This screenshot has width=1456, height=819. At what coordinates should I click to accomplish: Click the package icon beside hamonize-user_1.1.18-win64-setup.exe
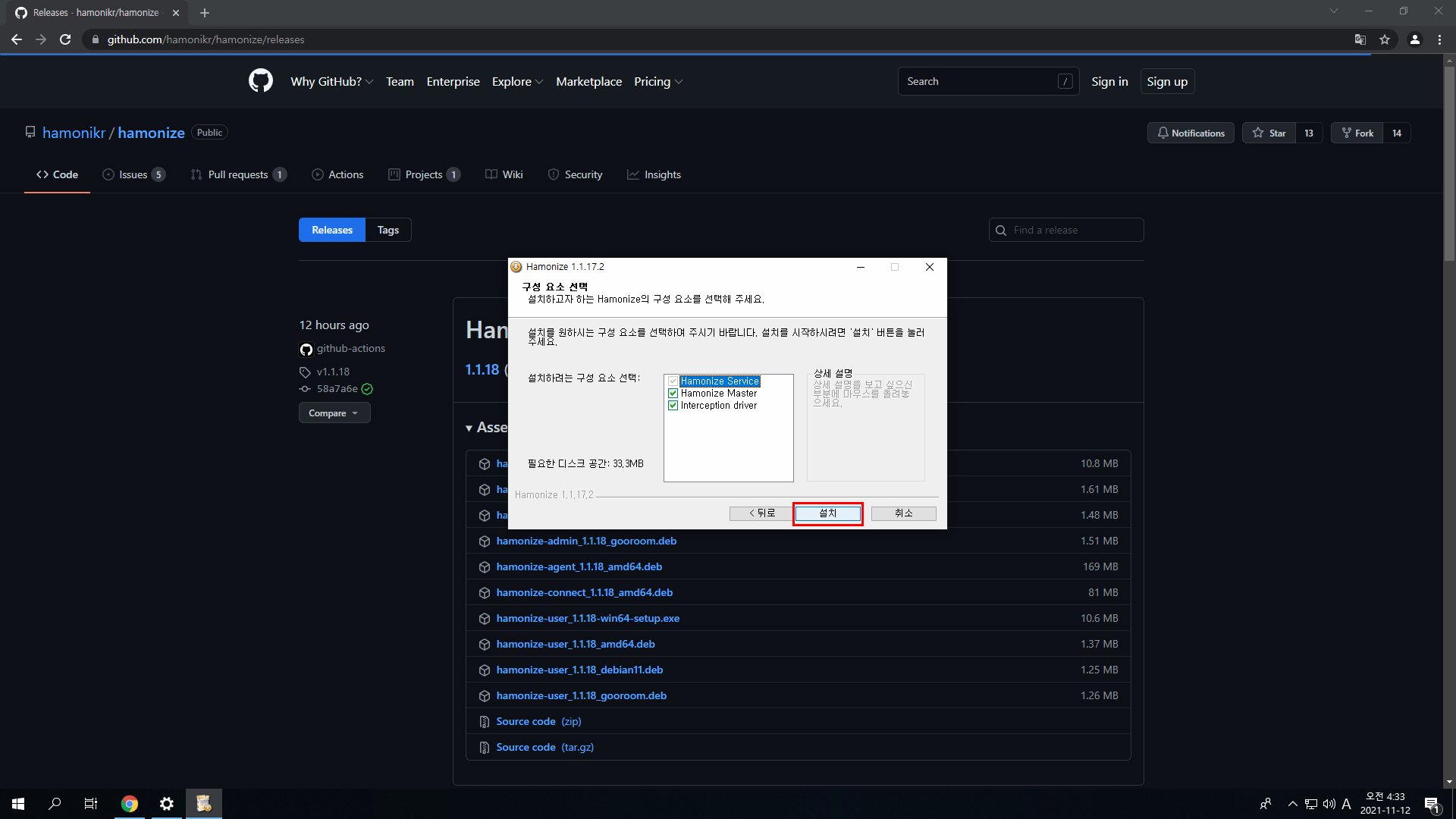[485, 619]
